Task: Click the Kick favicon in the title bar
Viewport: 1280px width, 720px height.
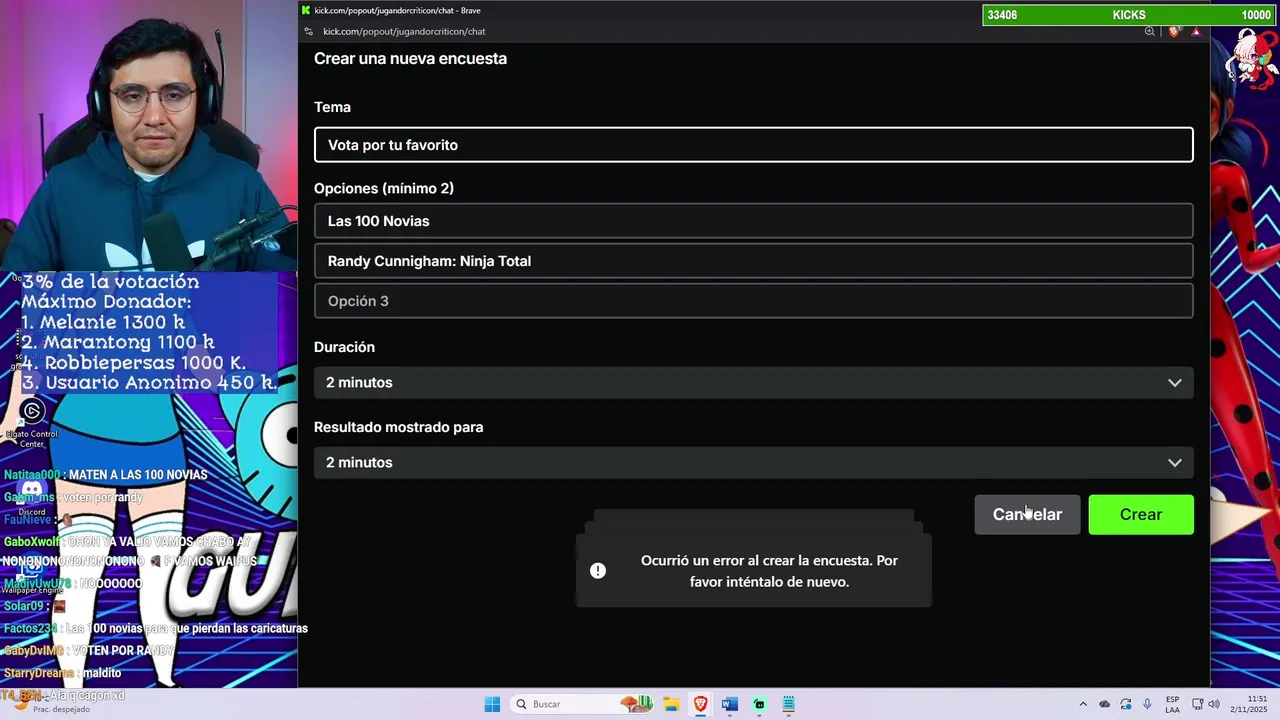Action: pos(306,10)
